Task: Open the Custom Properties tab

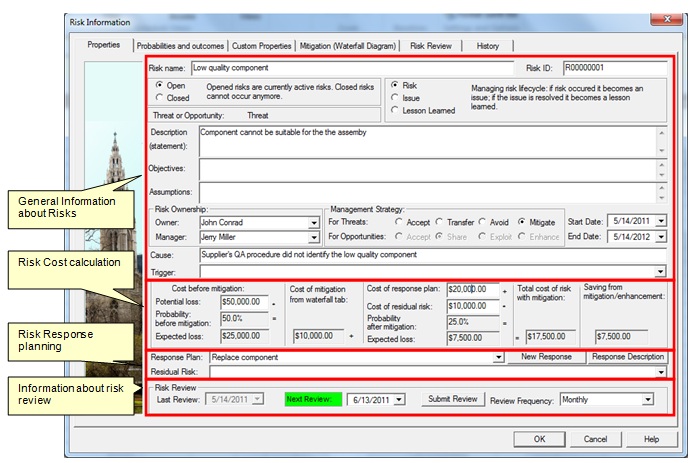Action: (261, 46)
